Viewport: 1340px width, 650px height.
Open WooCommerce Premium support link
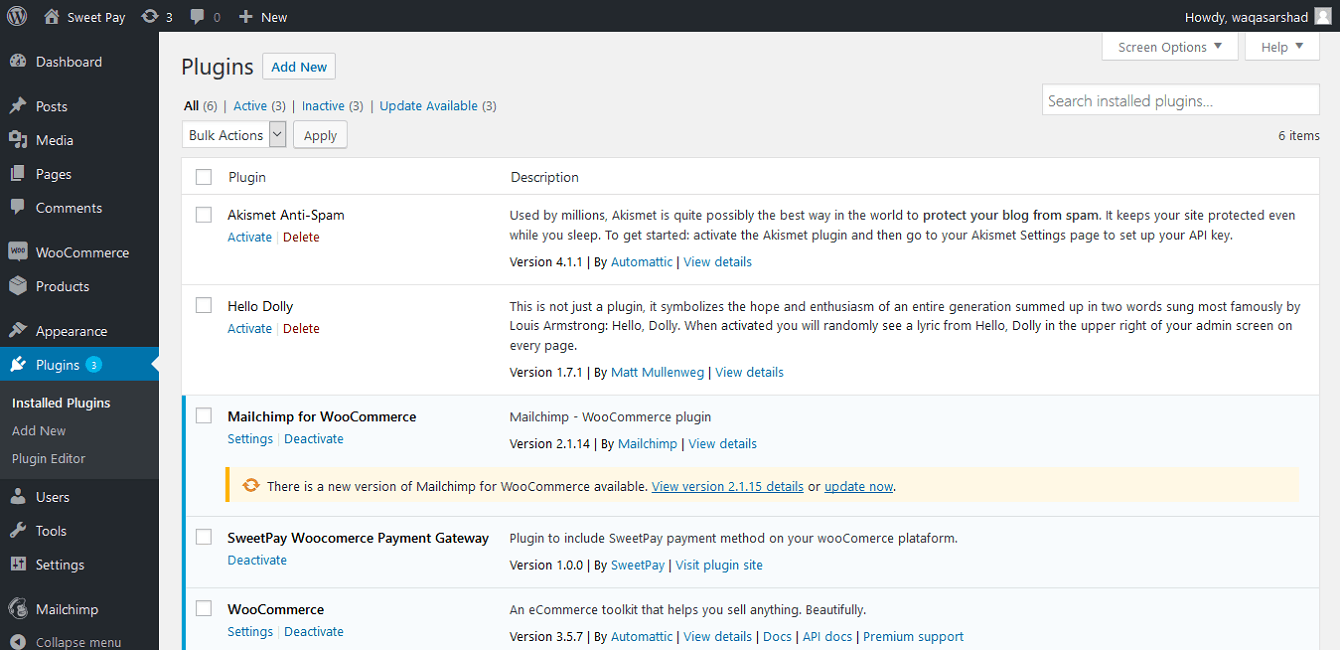click(913, 636)
